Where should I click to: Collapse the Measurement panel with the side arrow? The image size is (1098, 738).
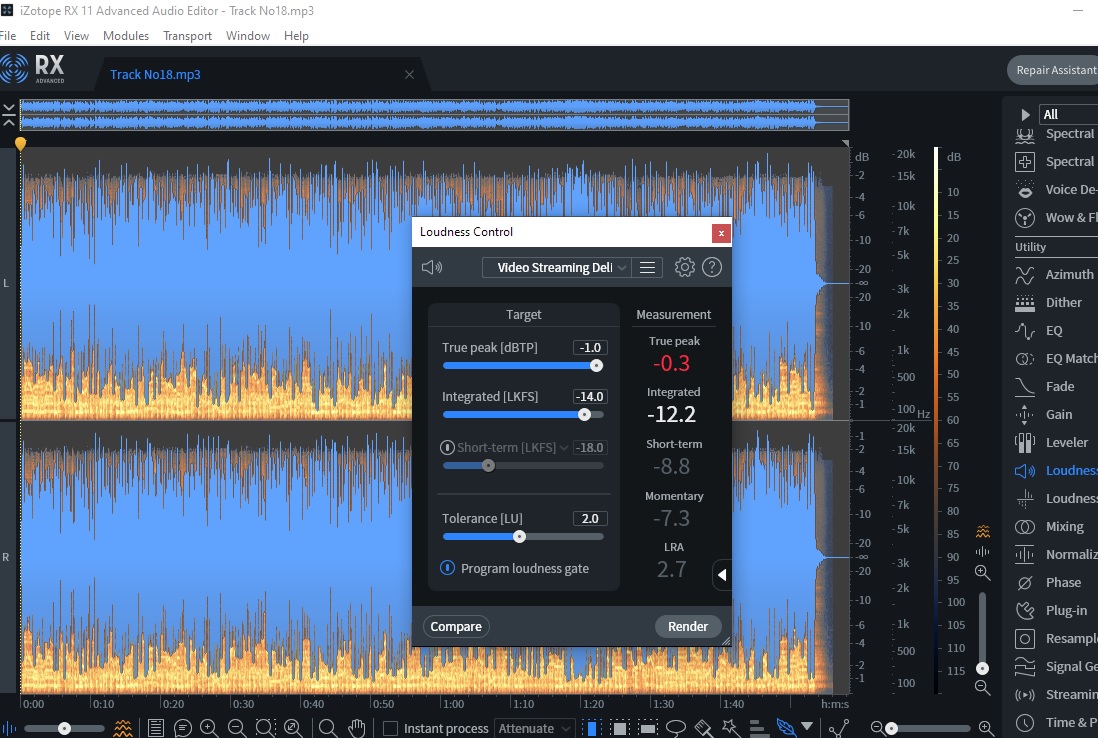[x=722, y=575]
